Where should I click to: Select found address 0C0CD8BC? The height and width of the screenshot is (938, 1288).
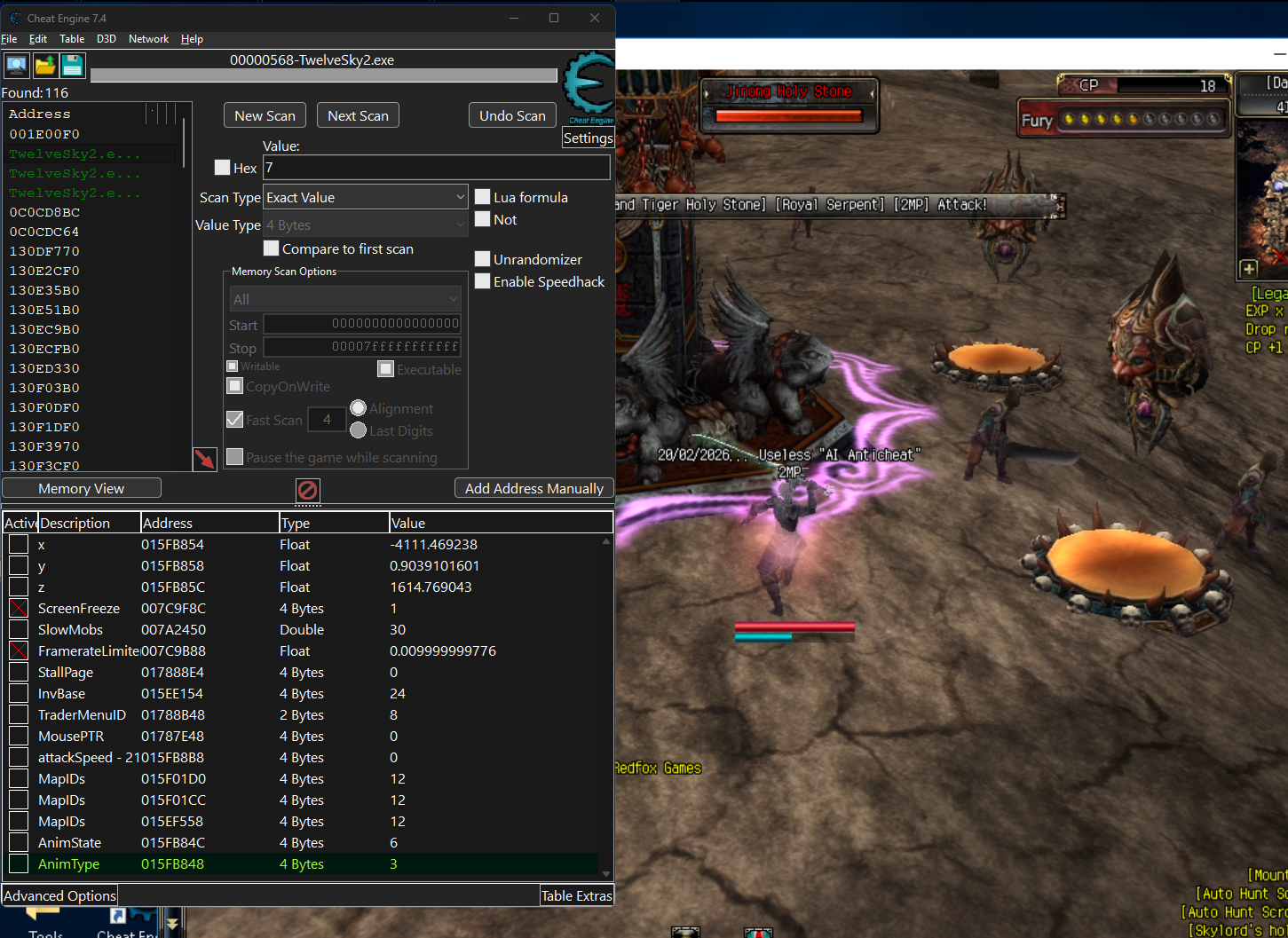click(x=44, y=212)
